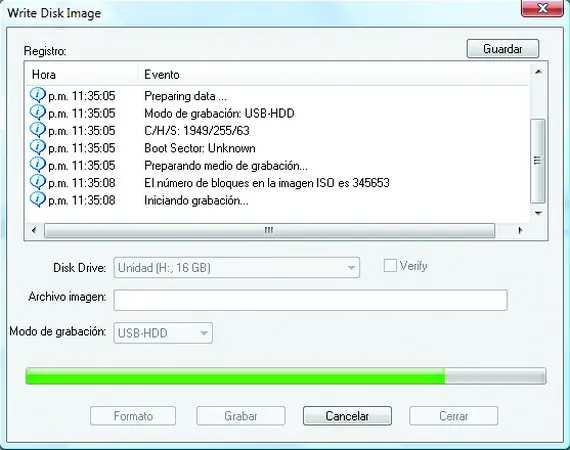This screenshot has height=450, width=570.
Task: Click info icon next to 'Modo de grabación: USB-HDD' log
Action: [37, 113]
